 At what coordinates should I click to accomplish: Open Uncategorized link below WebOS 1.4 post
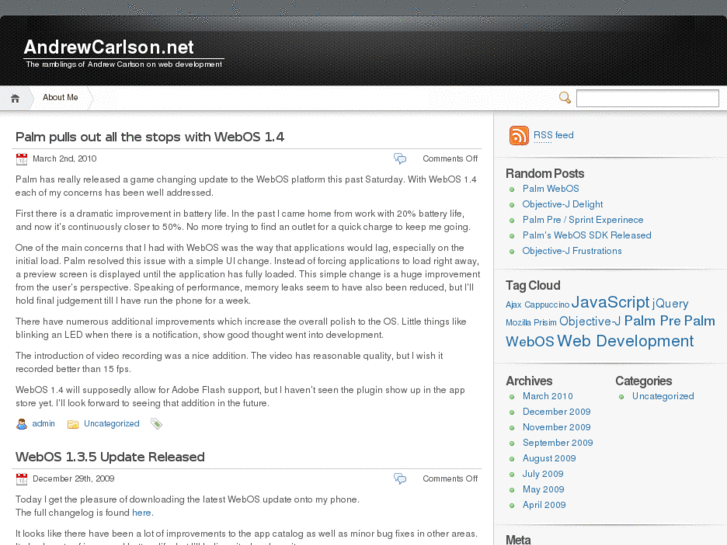pyautogui.click(x=111, y=423)
